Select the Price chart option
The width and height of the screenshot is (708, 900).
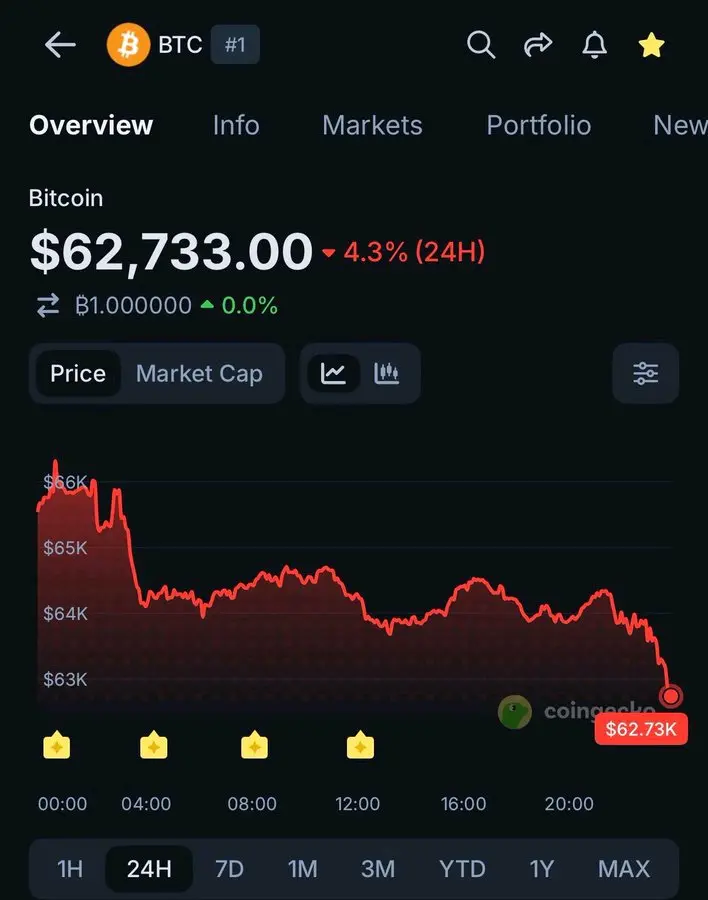pos(78,374)
